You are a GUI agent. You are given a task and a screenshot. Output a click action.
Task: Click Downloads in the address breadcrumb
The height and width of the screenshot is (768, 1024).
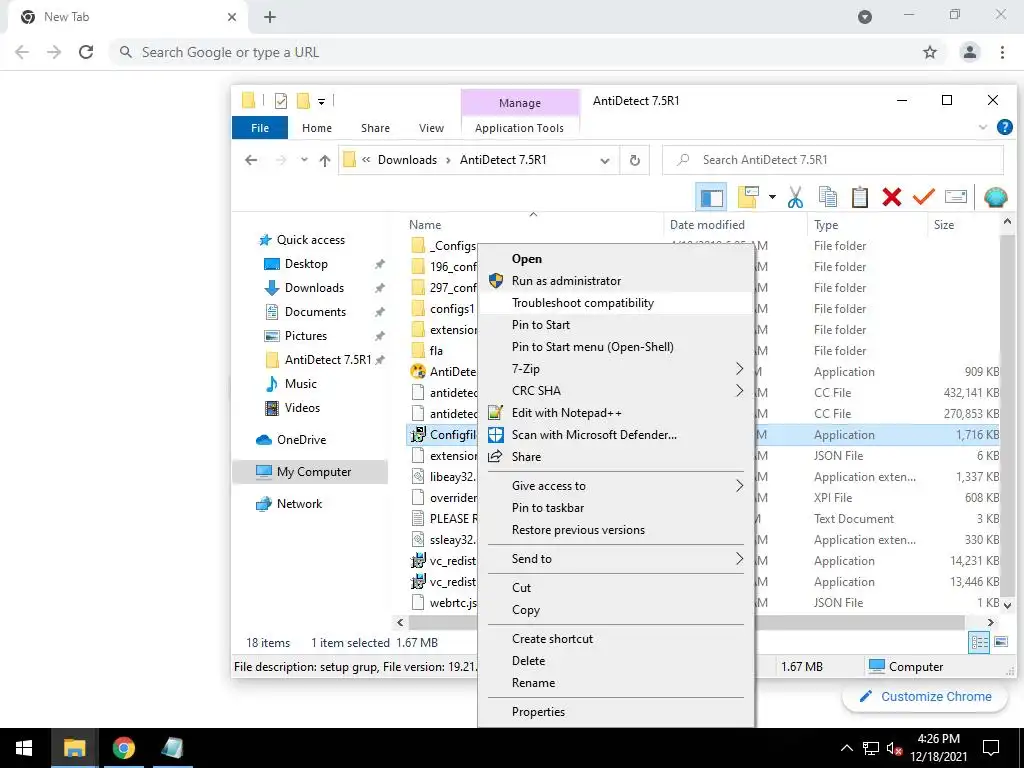click(408, 160)
